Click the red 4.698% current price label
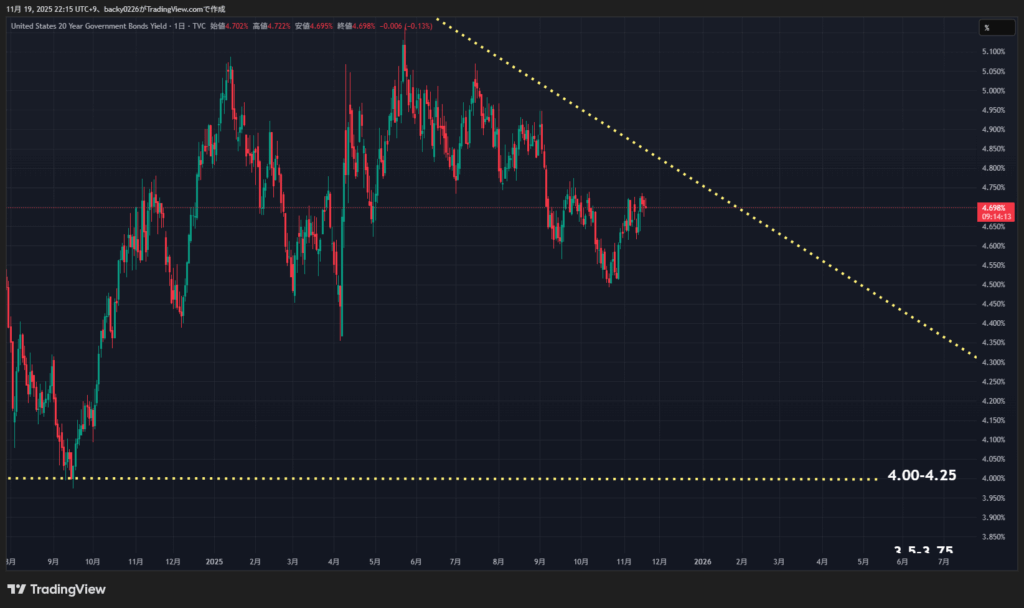 [x=994, y=208]
